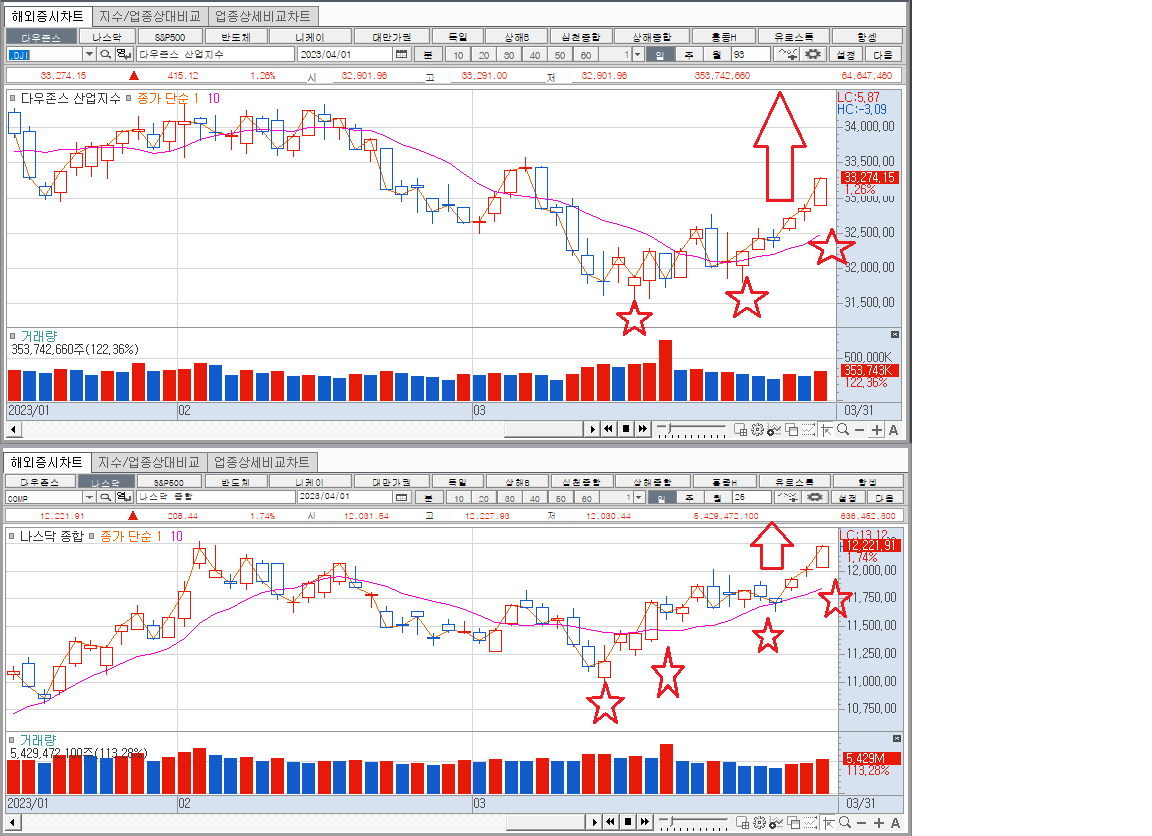Image resolution: width=1152 pixels, height=836 pixels.
Task: Click cog icon in upper chart bottom toolbar
Action: coord(757,430)
